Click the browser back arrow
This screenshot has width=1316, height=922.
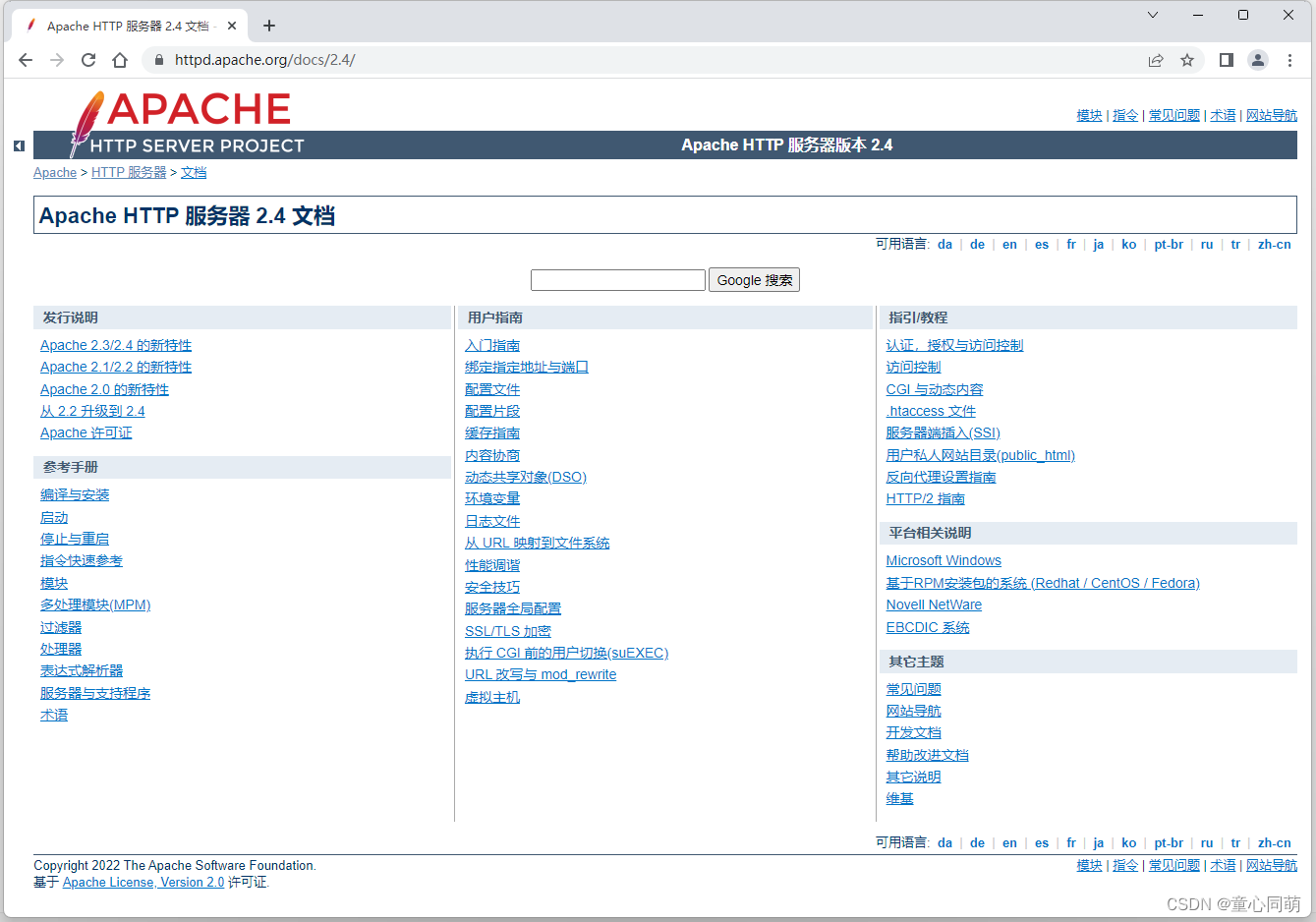pyautogui.click(x=26, y=60)
